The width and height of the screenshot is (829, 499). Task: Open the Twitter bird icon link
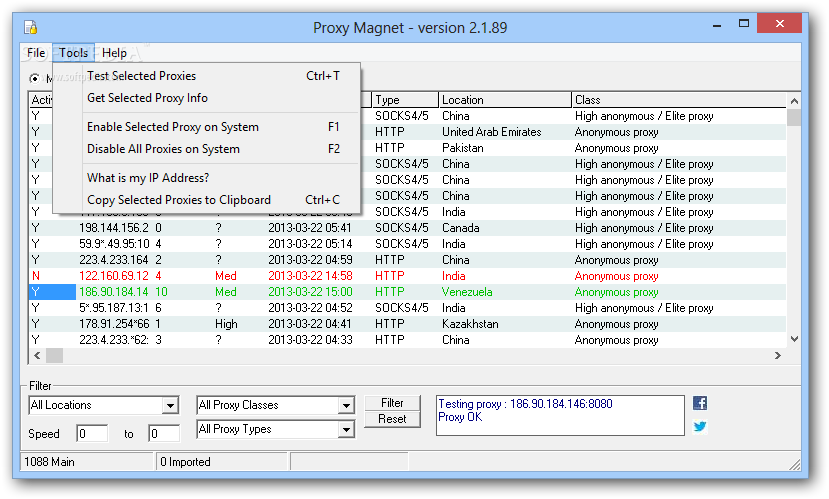click(x=699, y=426)
